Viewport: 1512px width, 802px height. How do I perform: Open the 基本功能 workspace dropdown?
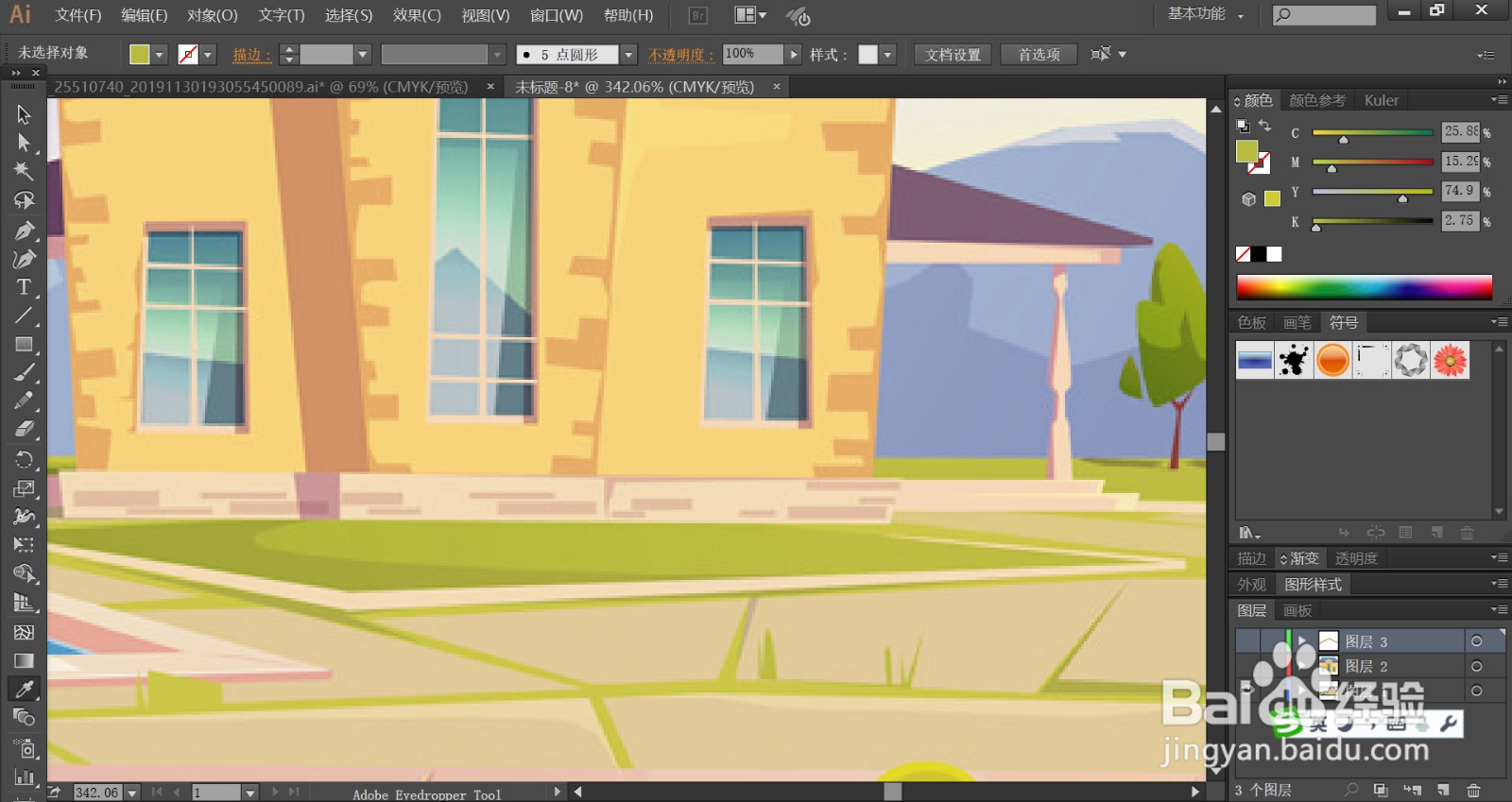[x=1206, y=14]
